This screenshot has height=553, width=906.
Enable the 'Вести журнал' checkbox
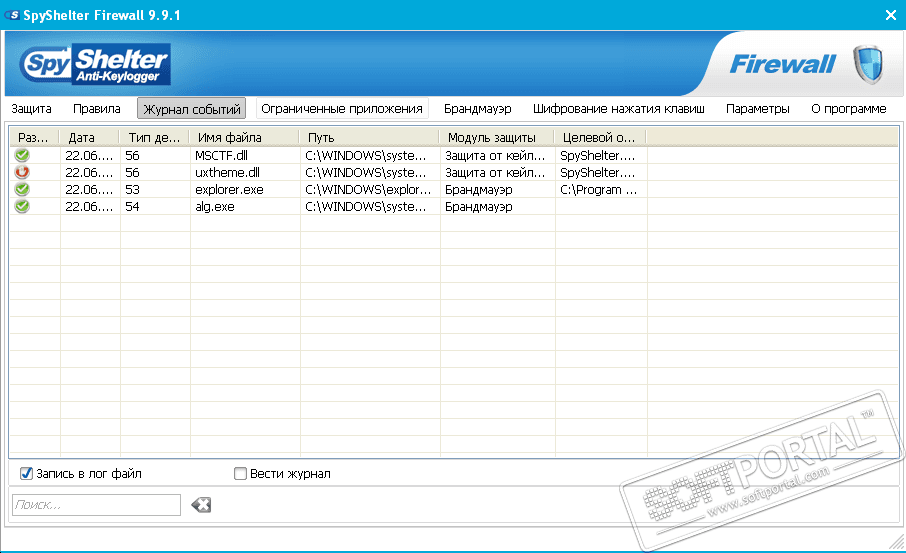pyautogui.click(x=240, y=474)
